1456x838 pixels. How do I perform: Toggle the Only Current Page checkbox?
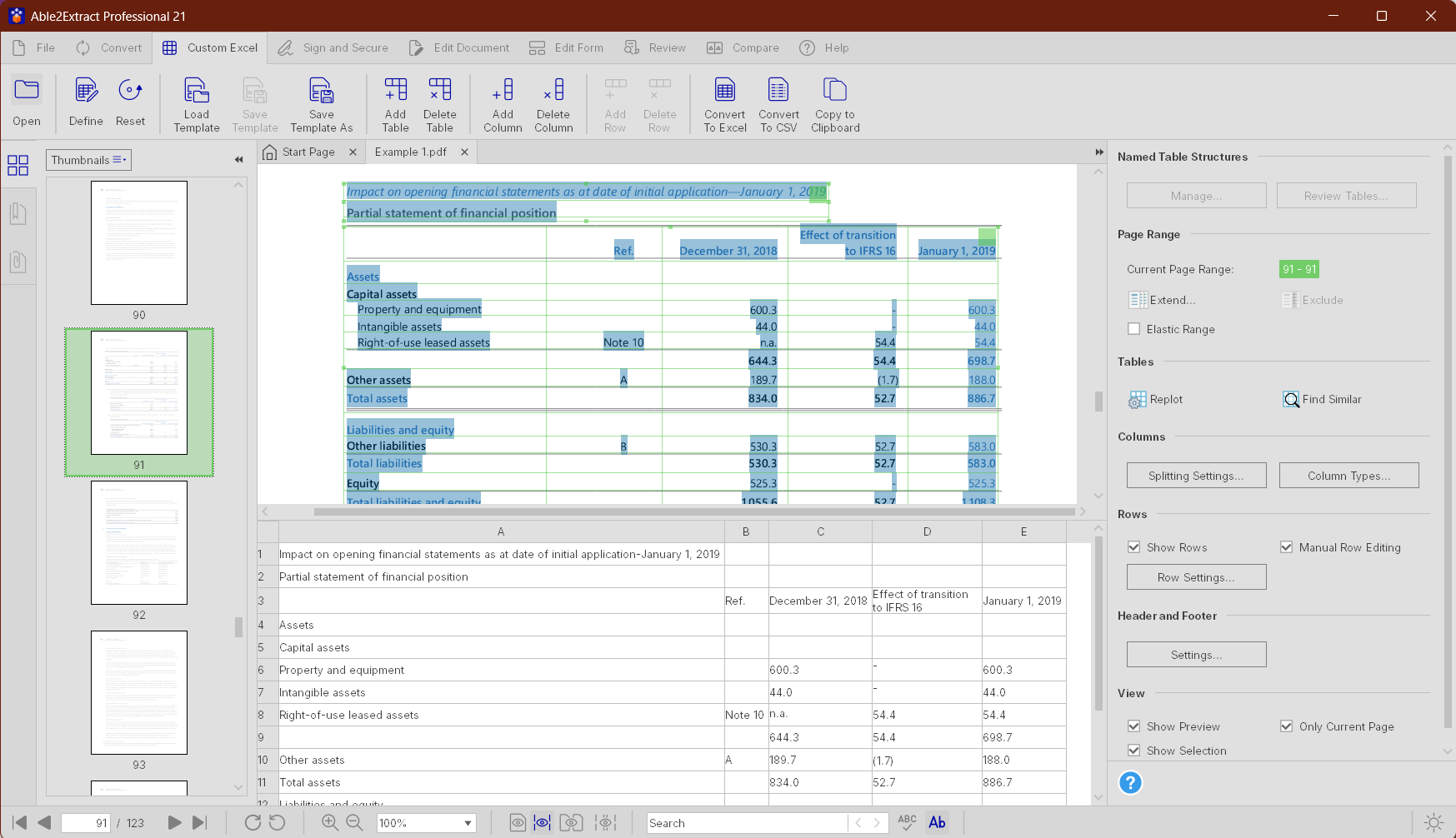point(1286,726)
